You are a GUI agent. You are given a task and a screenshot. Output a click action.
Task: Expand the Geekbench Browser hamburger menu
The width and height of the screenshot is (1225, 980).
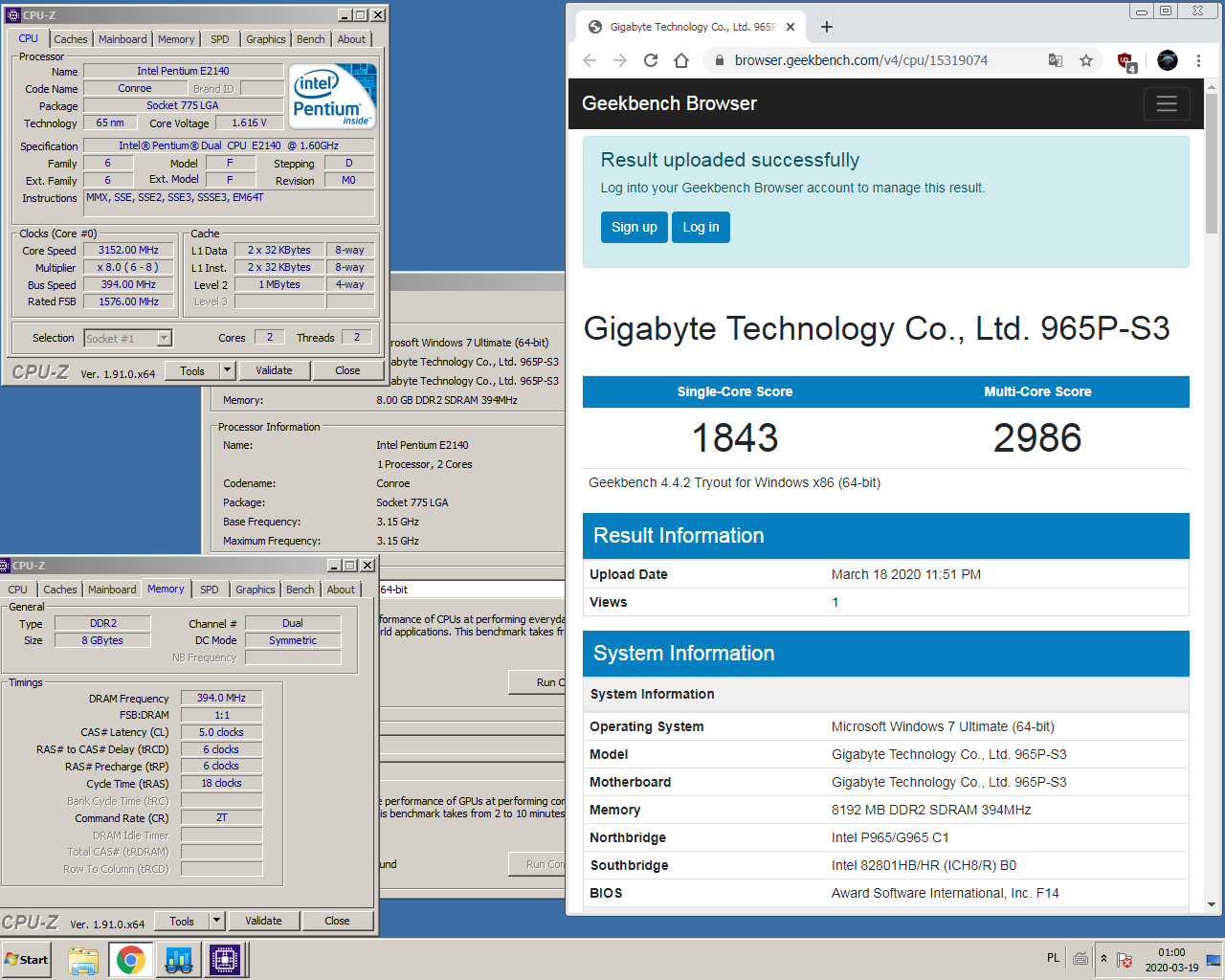(1167, 103)
